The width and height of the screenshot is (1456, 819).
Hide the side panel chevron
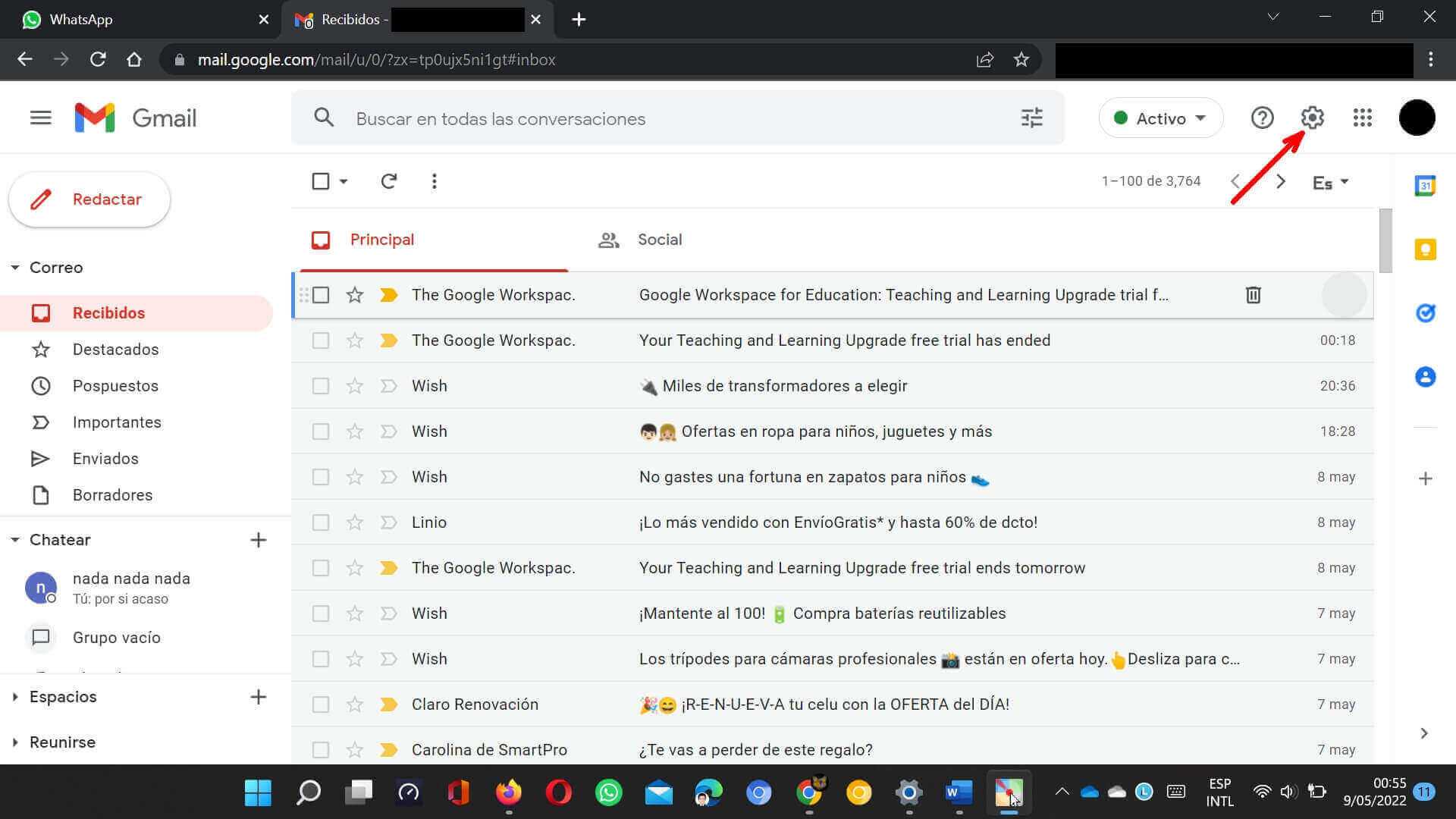click(x=1424, y=733)
